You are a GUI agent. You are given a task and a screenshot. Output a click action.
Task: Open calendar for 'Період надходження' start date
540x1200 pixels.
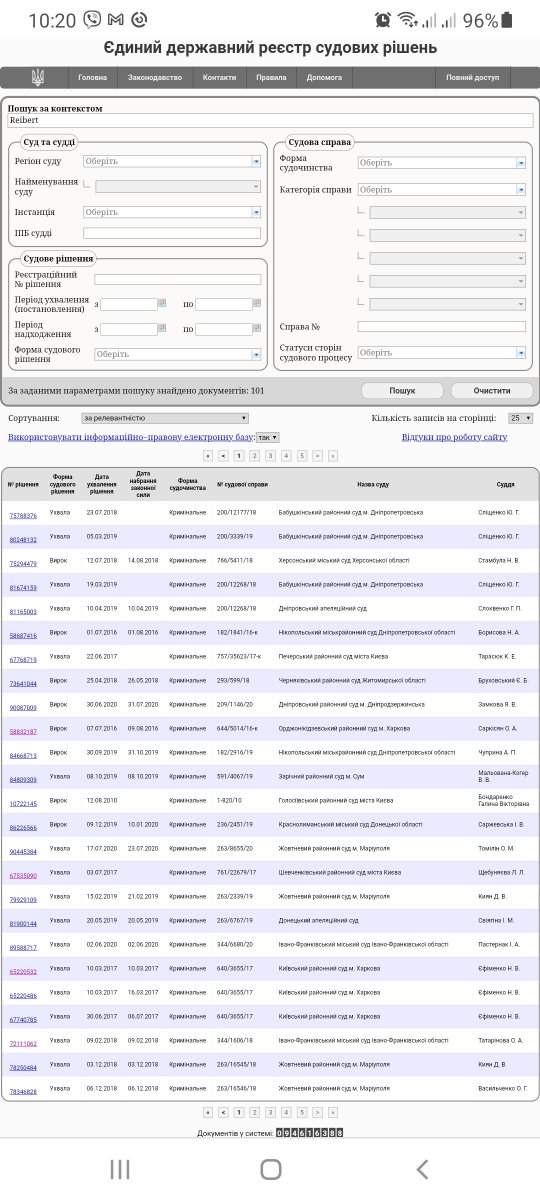(161, 328)
